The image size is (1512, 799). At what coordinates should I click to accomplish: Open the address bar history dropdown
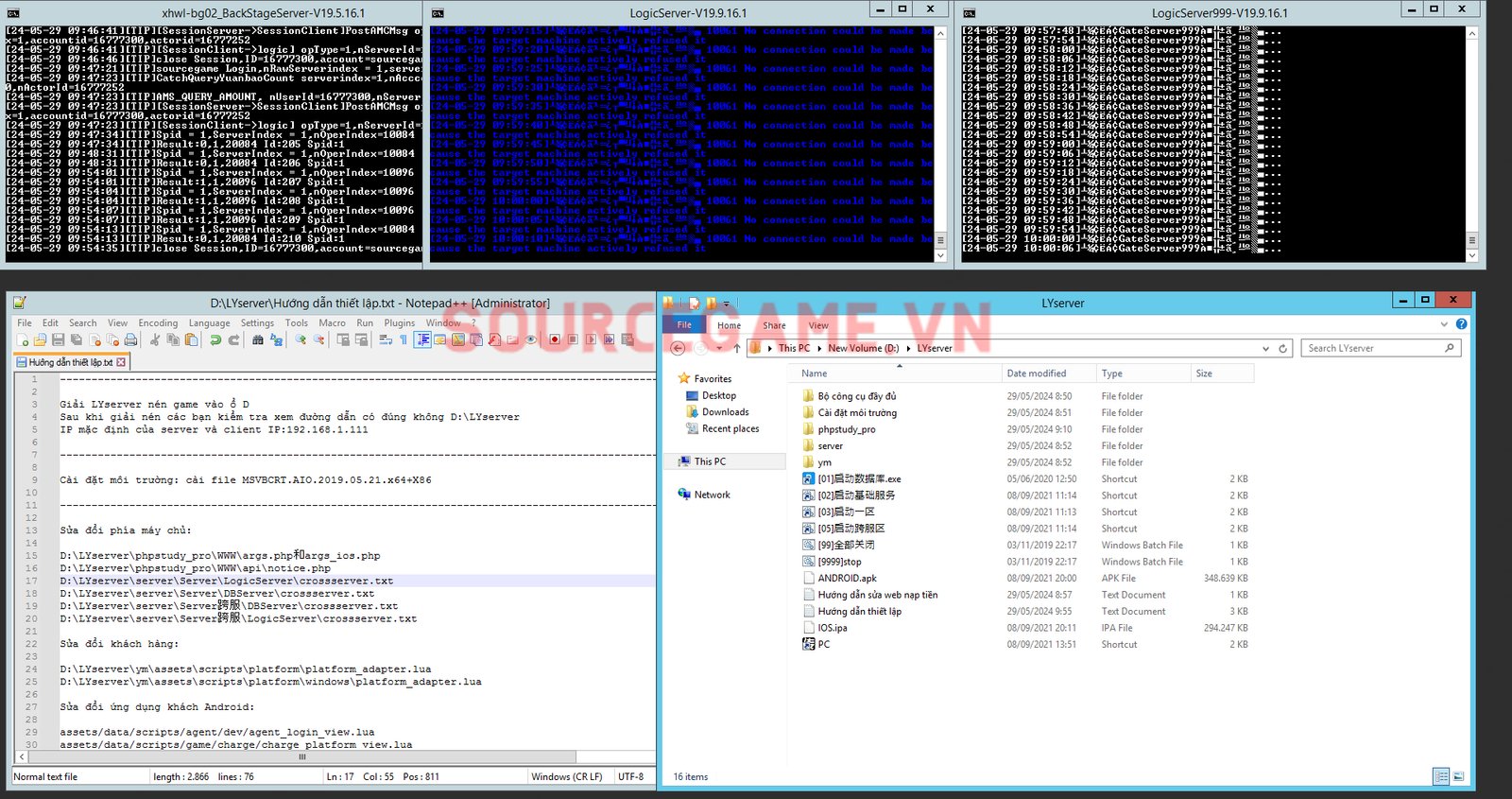tap(1265, 349)
